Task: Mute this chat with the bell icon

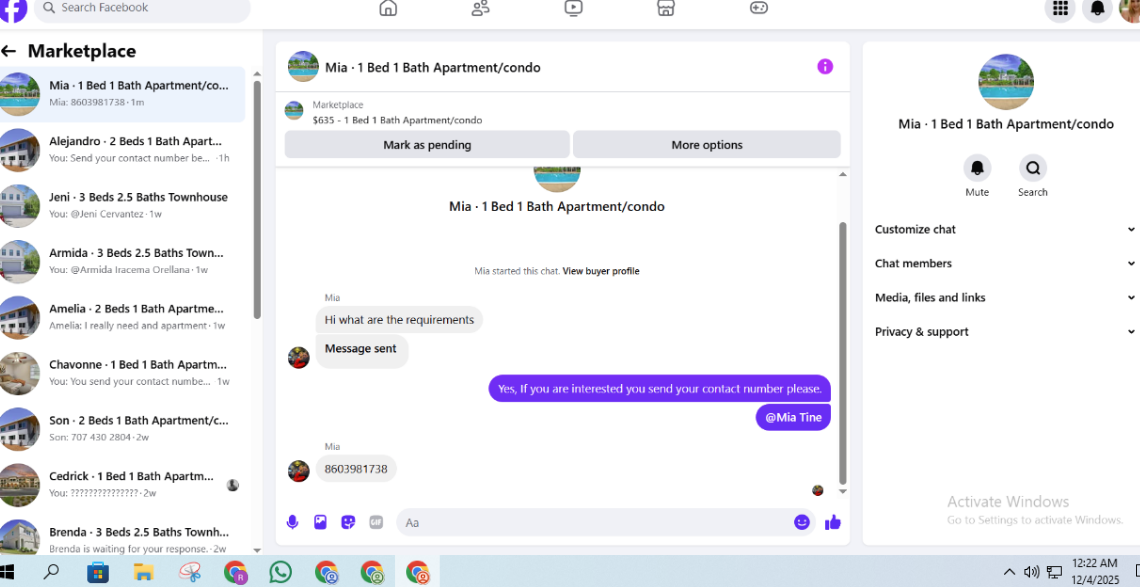Action: point(977,168)
